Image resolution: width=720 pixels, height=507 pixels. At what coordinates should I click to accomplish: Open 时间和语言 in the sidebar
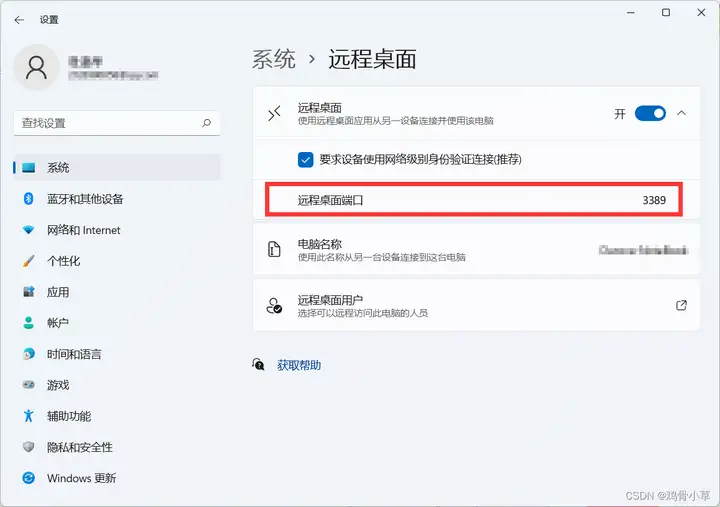[x=117, y=354]
